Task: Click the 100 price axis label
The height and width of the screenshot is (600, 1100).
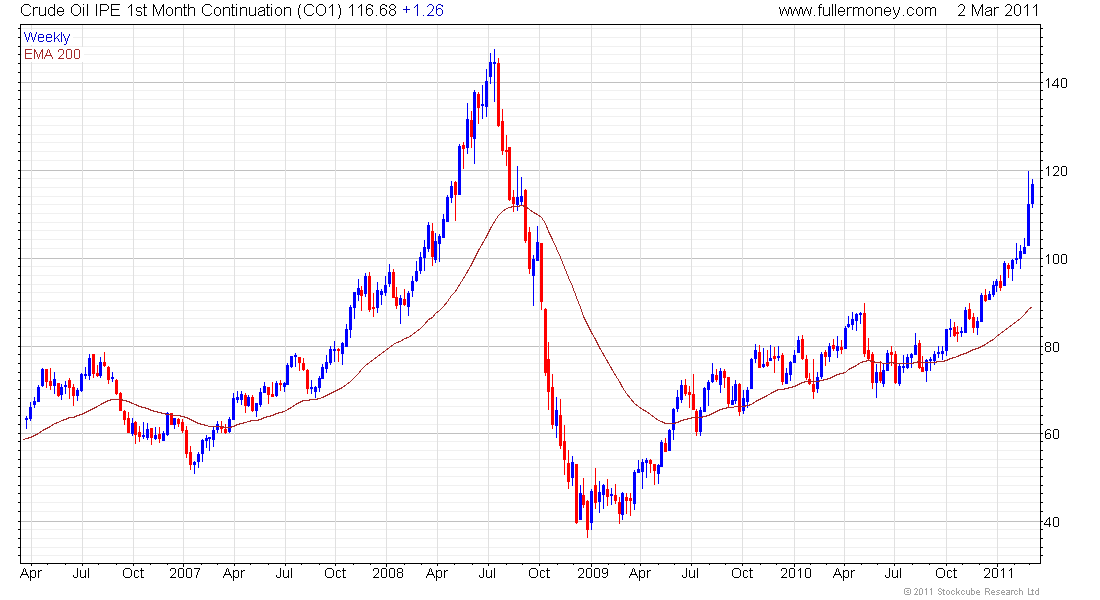Action: point(1055,259)
